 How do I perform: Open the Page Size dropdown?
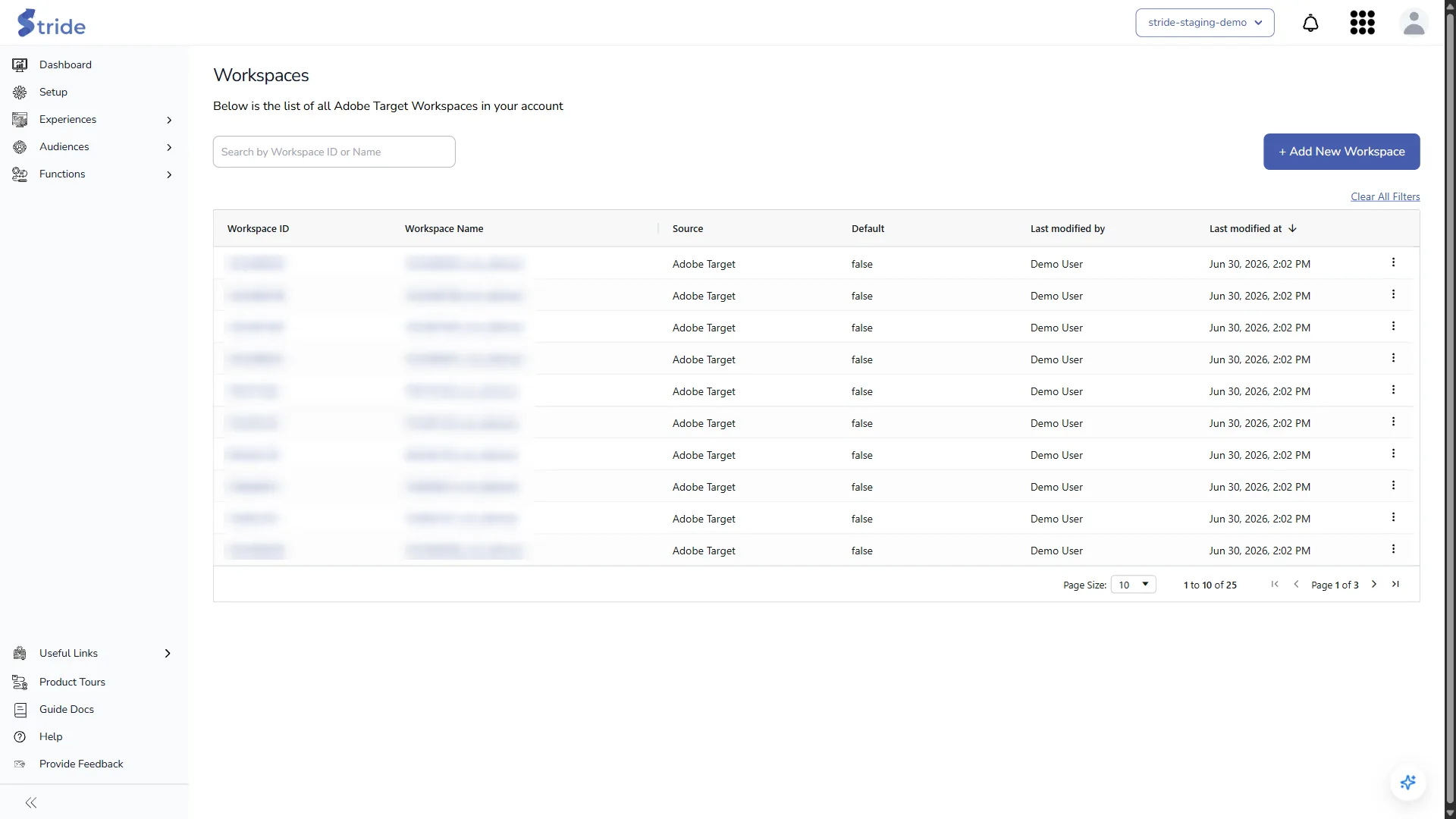click(x=1133, y=585)
